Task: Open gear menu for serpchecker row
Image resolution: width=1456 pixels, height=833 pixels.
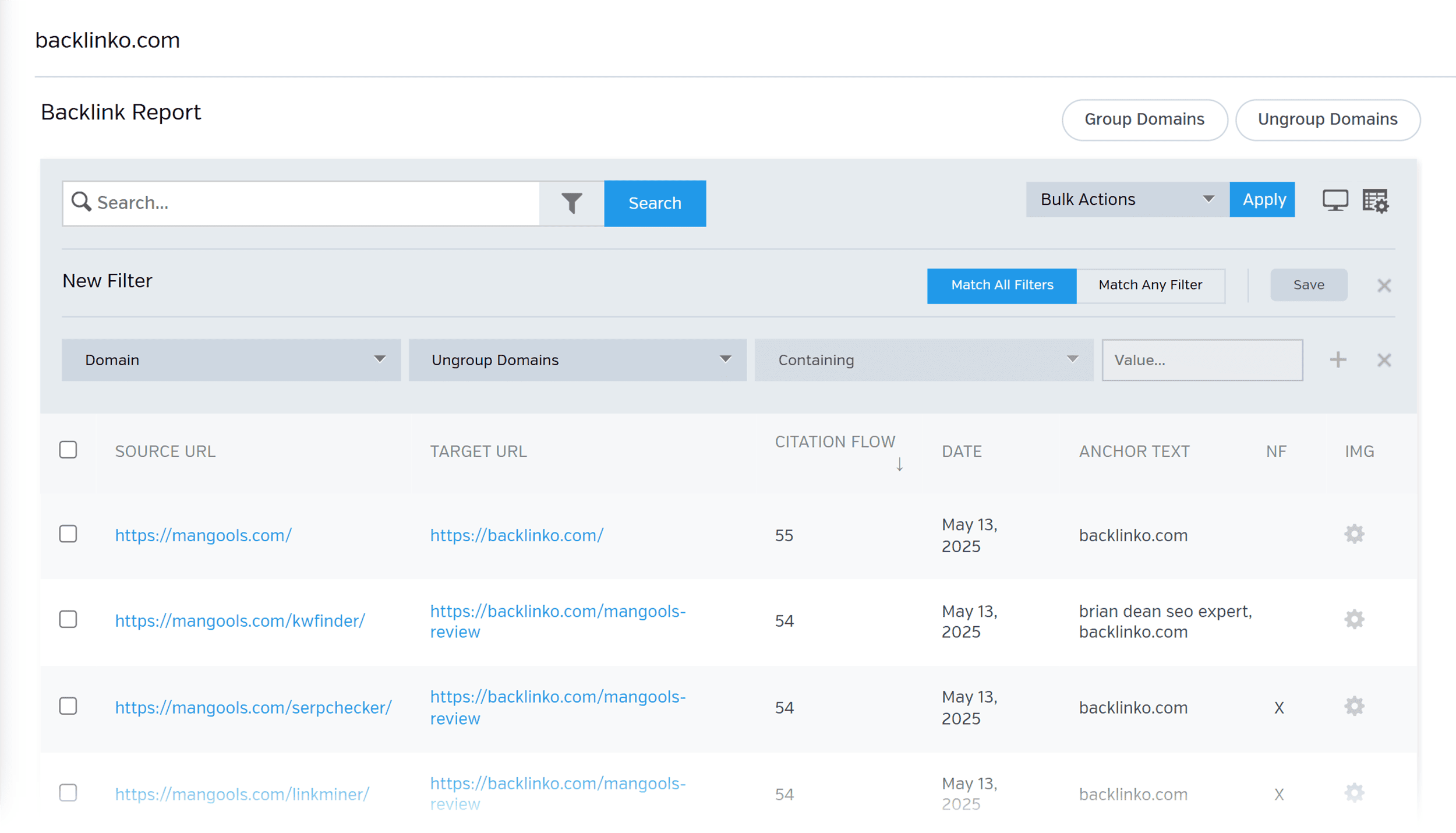Action: (x=1354, y=706)
